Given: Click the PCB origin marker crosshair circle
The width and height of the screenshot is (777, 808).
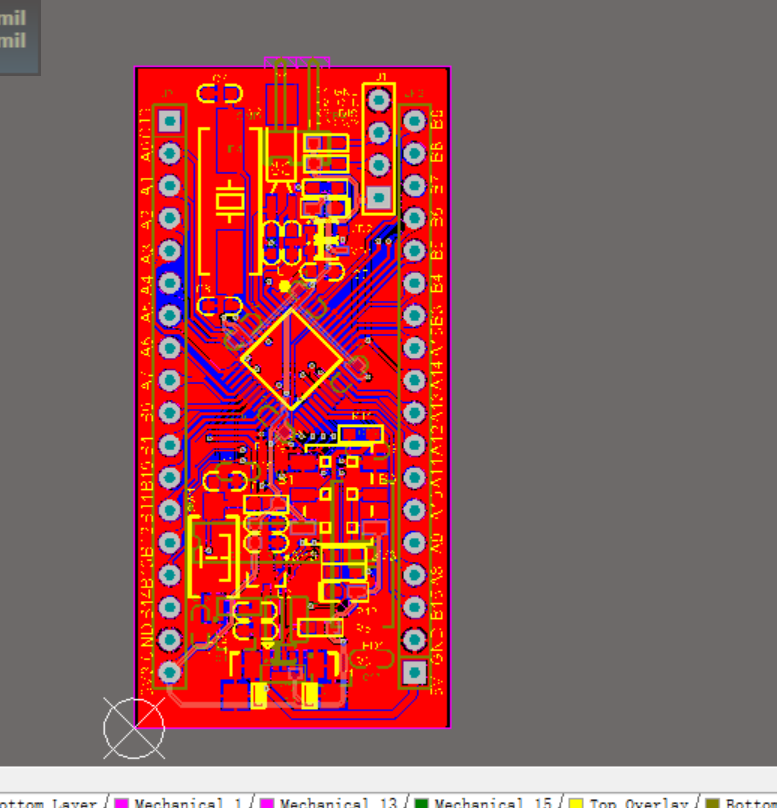Looking at the screenshot, I should click(x=134, y=728).
